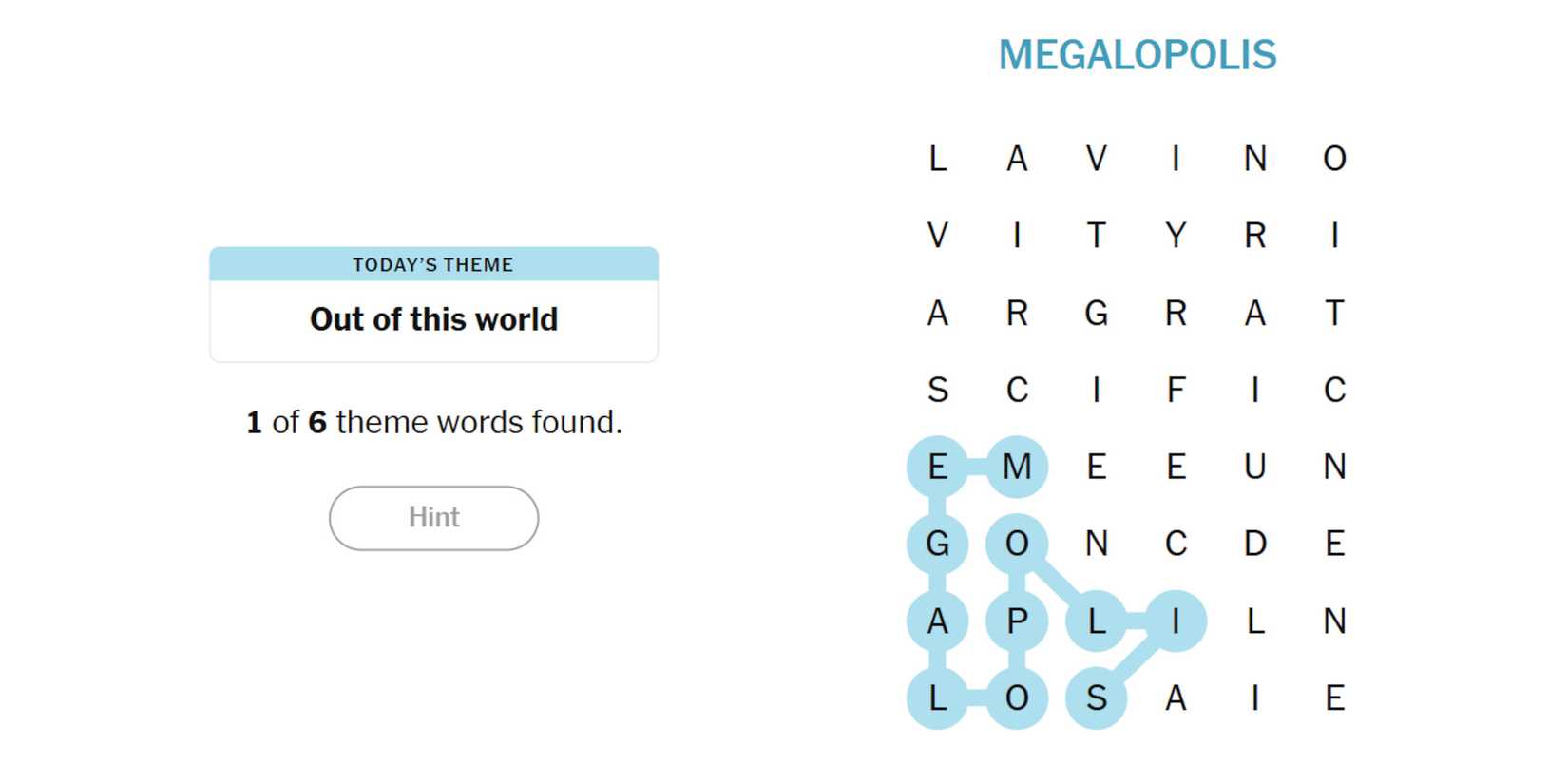Tap the bottom-right corner letter E
Screen dimensions: 1568x784
click(x=1334, y=698)
